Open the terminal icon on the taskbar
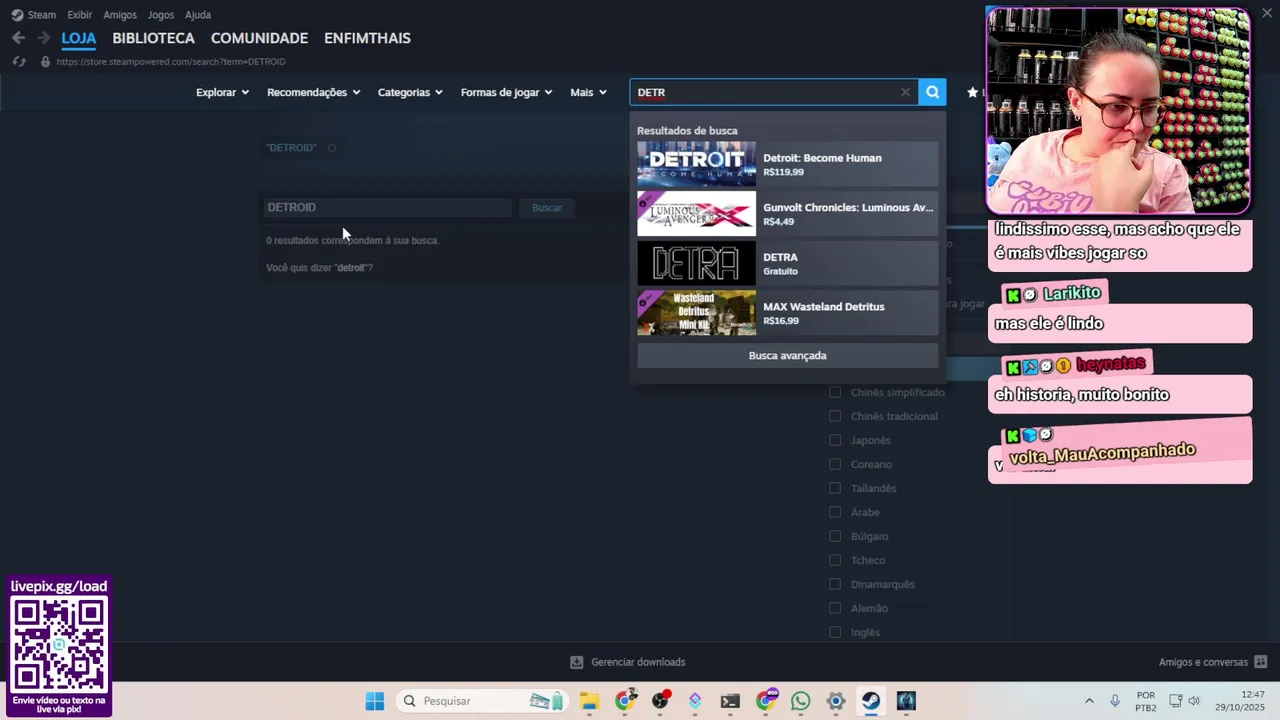This screenshot has width=1280, height=720. click(x=730, y=701)
